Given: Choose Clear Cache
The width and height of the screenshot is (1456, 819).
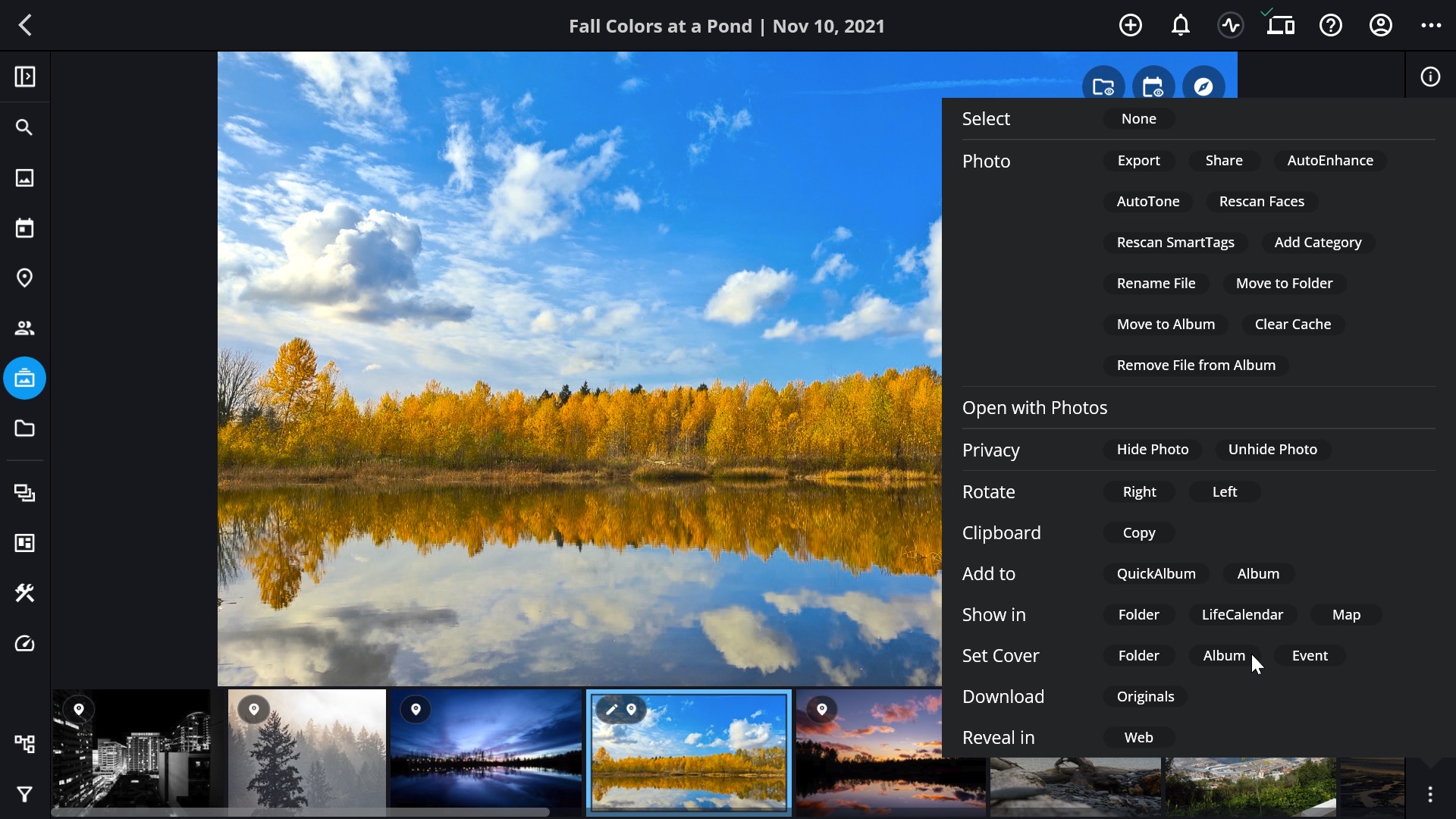Looking at the screenshot, I should click(1293, 325).
